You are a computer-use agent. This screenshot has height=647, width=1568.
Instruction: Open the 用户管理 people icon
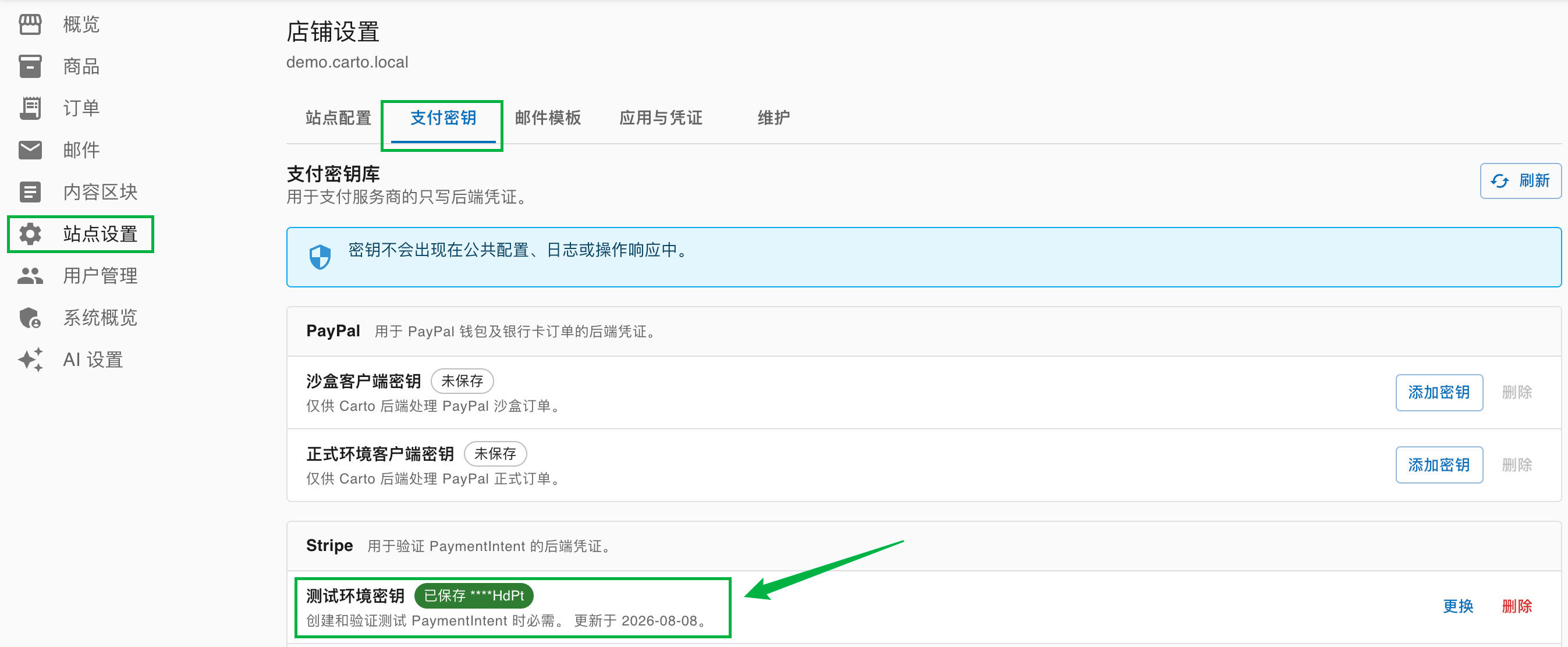30,276
